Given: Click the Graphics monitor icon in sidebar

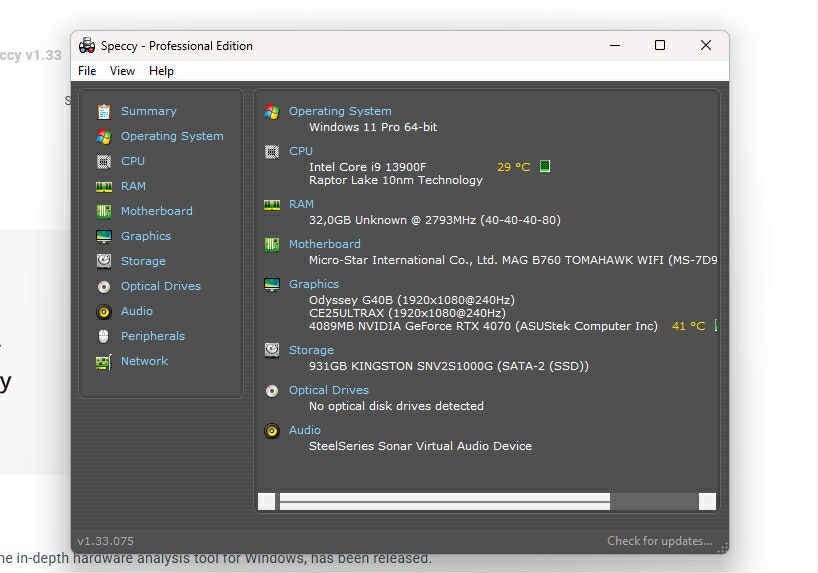Looking at the screenshot, I should coord(104,236).
